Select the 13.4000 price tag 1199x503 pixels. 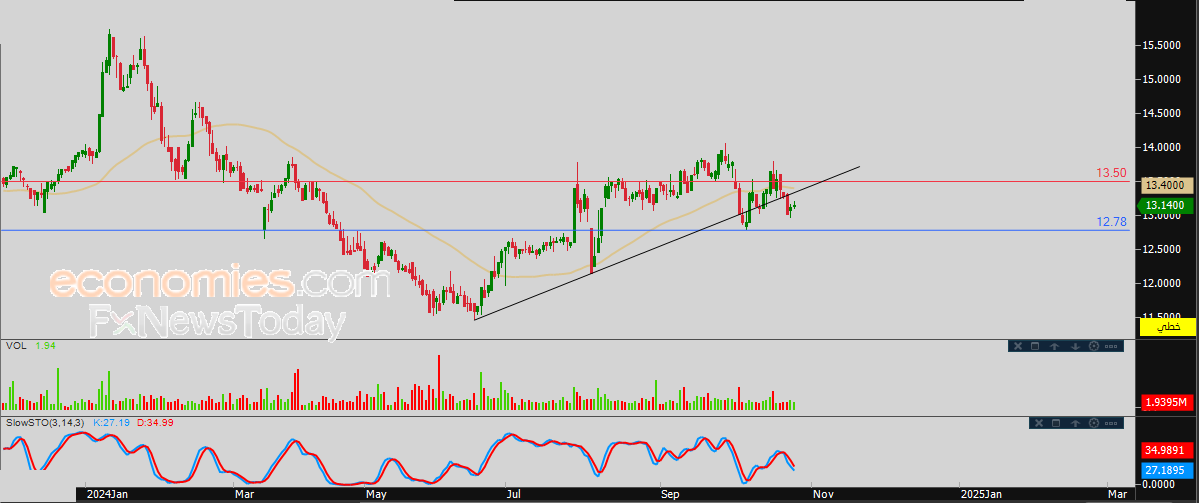click(1168, 185)
